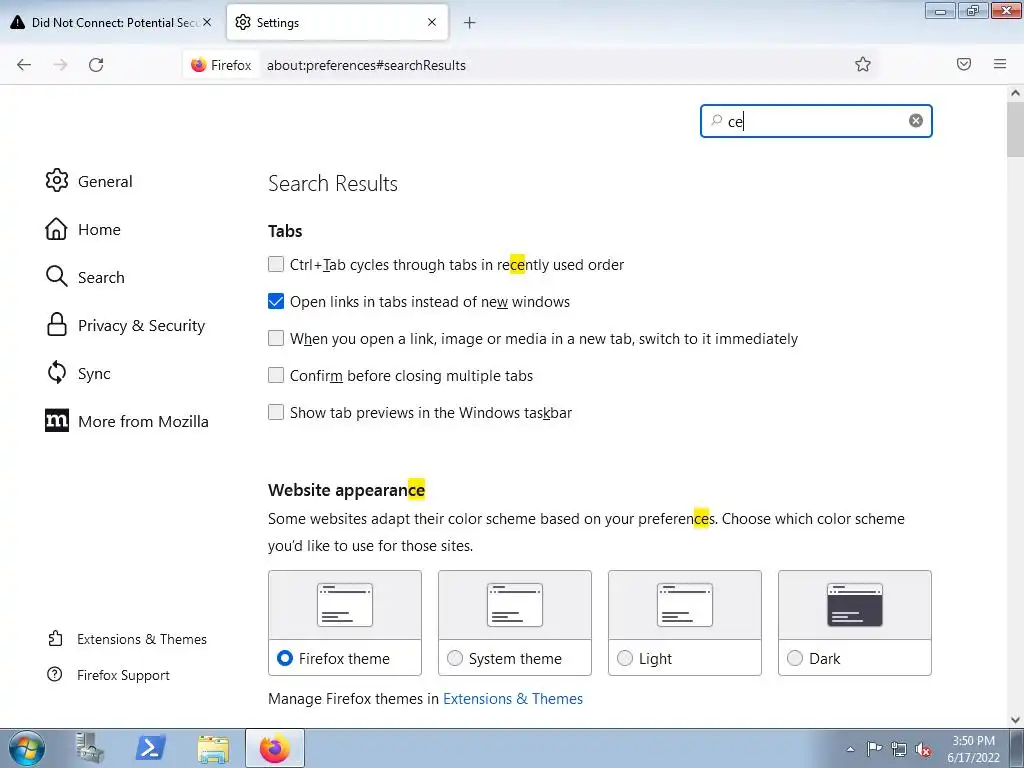This screenshot has height=768, width=1024.
Task: Open the Sync settings category
Action: 78,373
